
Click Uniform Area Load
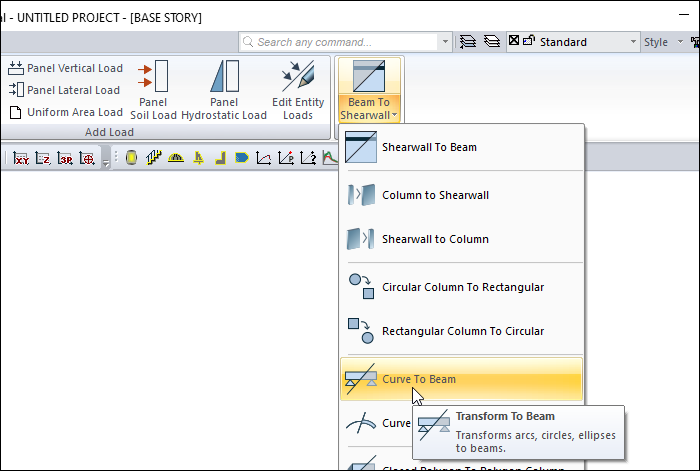(x=66, y=112)
